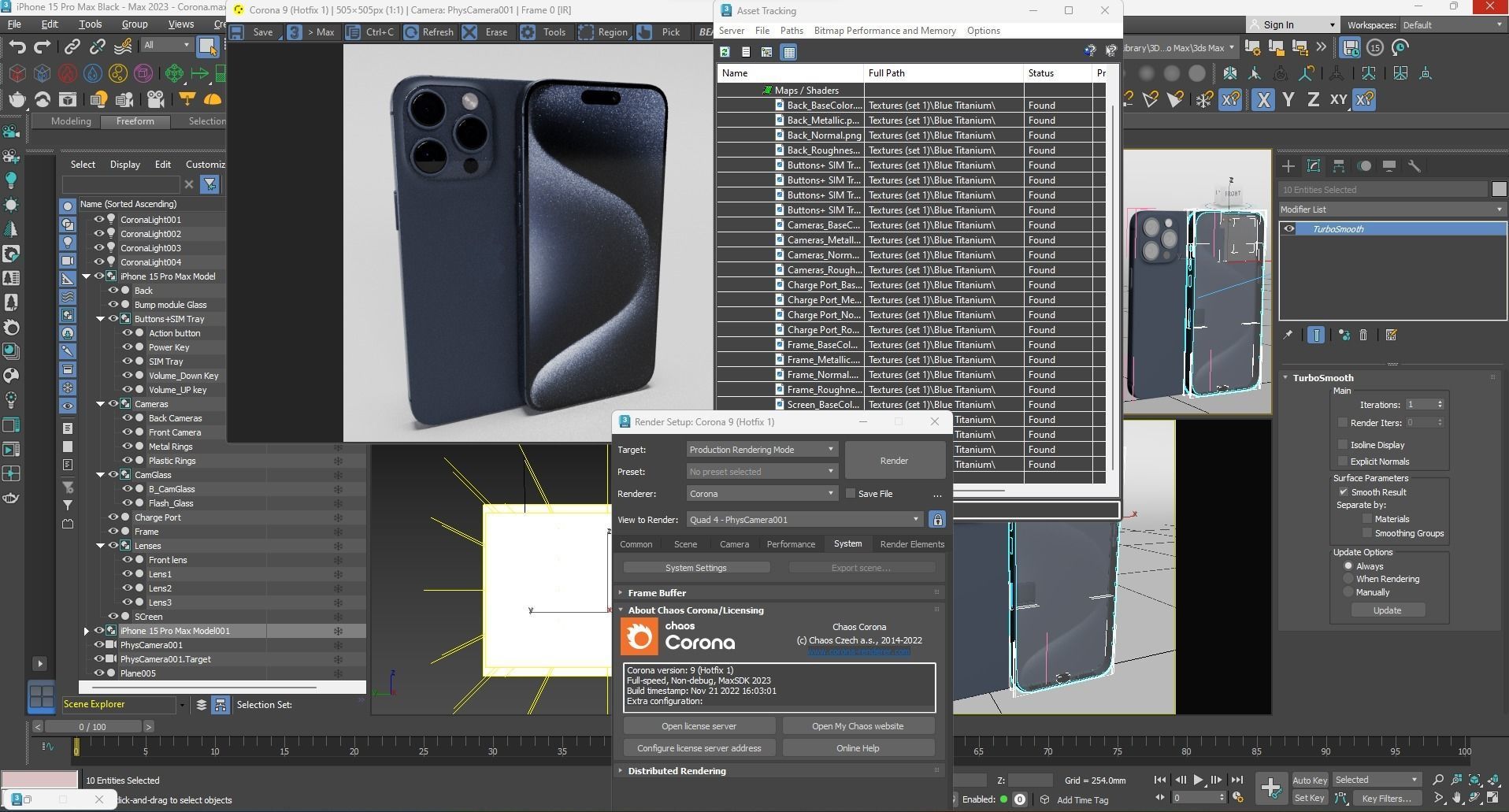Open the Paths menu in Asset Tracking
The image size is (1509, 812).
[x=792, y=31]
